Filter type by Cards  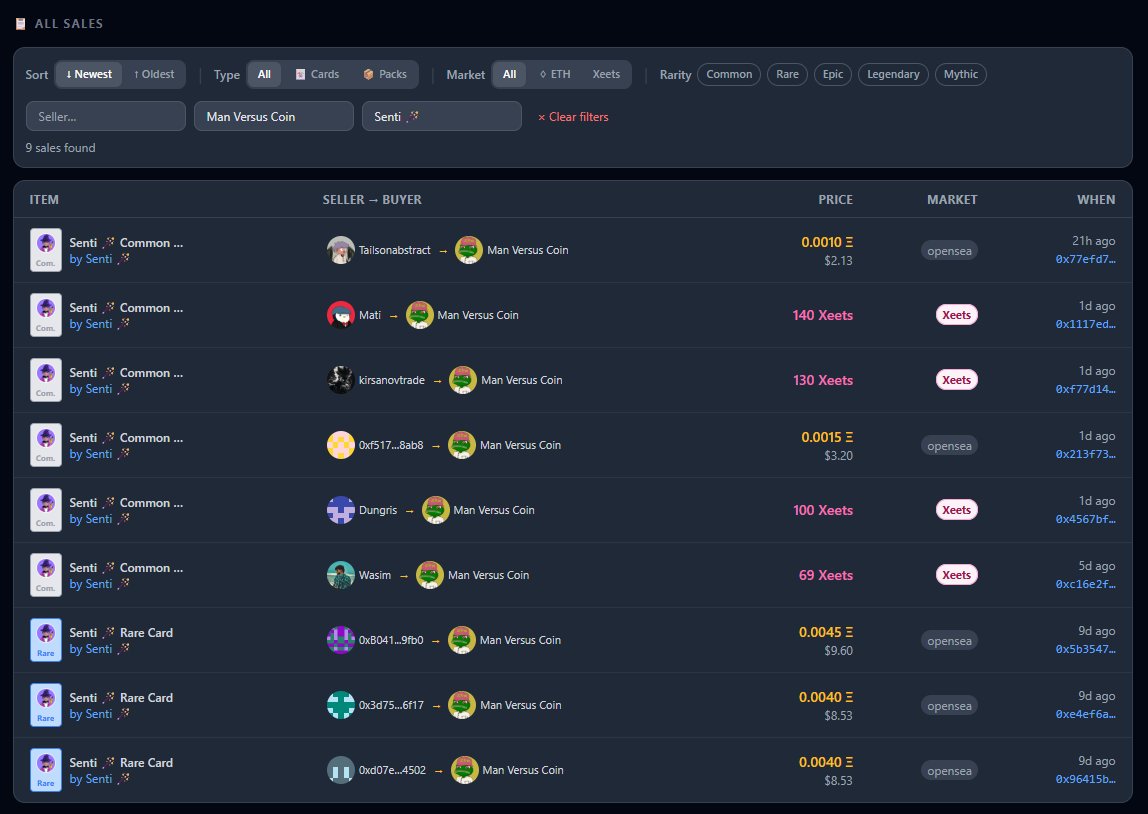(x=317, y=74)
